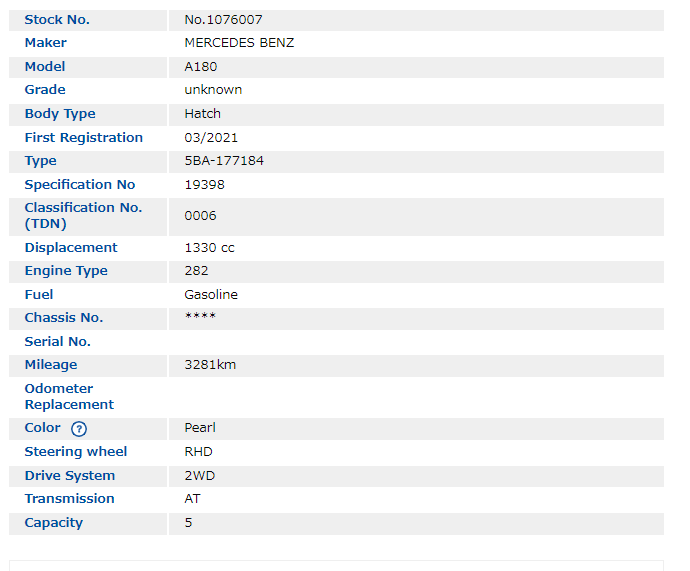Click the A180 model value

click(200, 67)
